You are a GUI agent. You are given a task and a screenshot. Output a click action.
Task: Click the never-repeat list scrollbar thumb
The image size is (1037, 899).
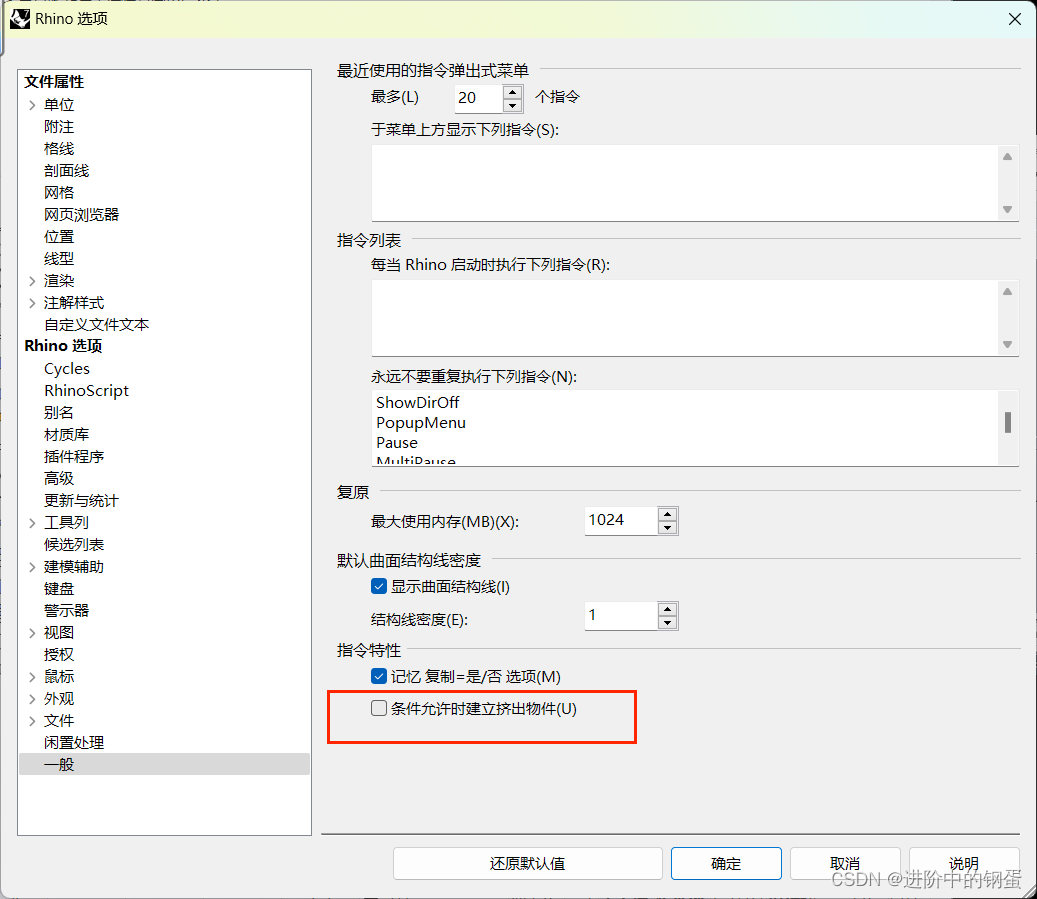[x=1007, y=423]
